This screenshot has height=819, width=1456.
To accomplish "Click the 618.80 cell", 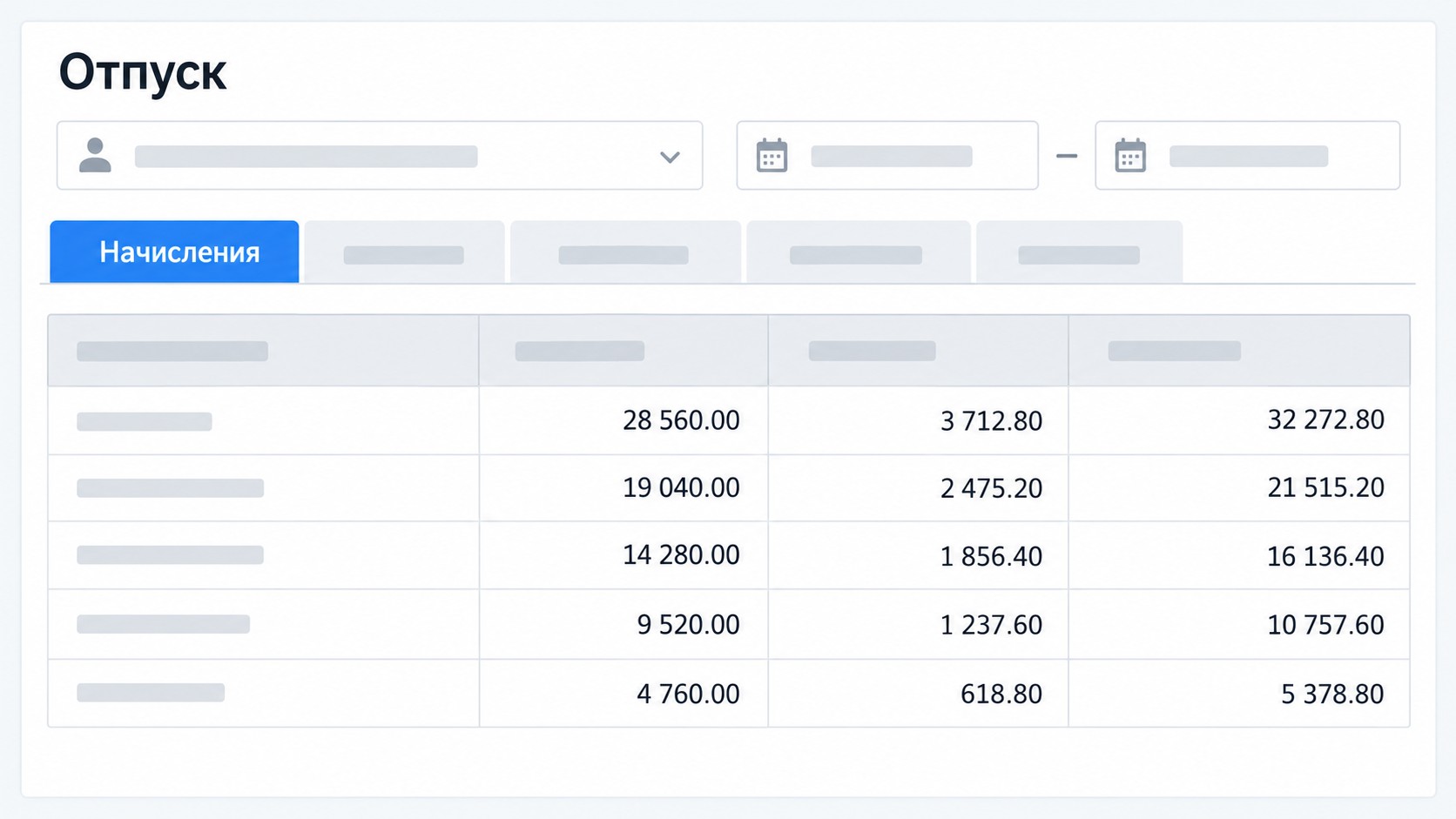I will [x=918, y=693].
